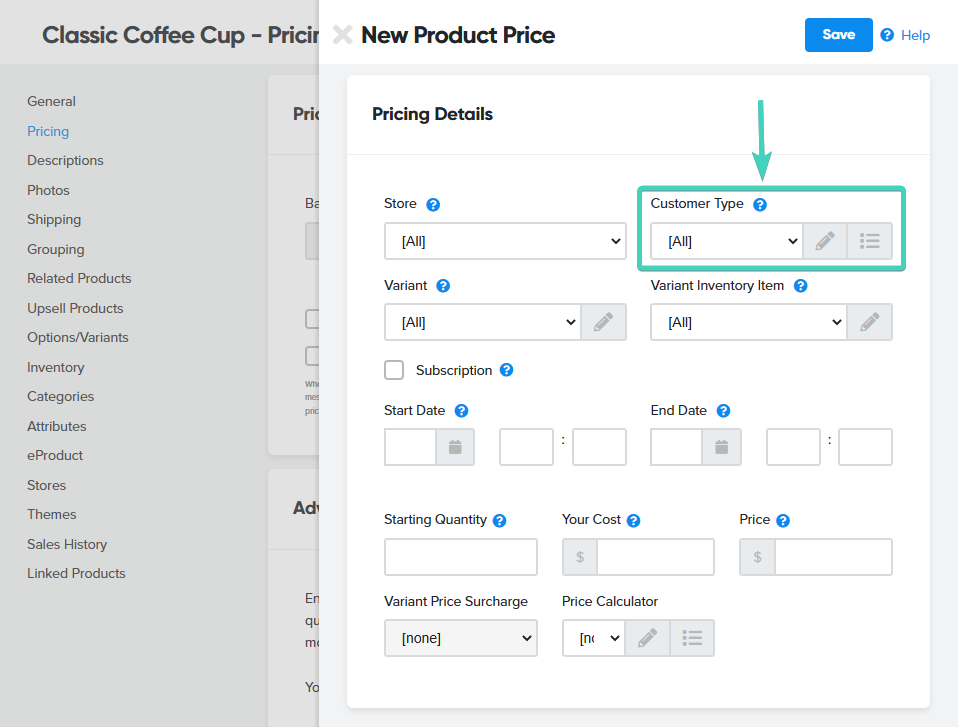This screenshot has height=727, width=958.
Task: Focus the End Date minute field
Action: point(865,447)
